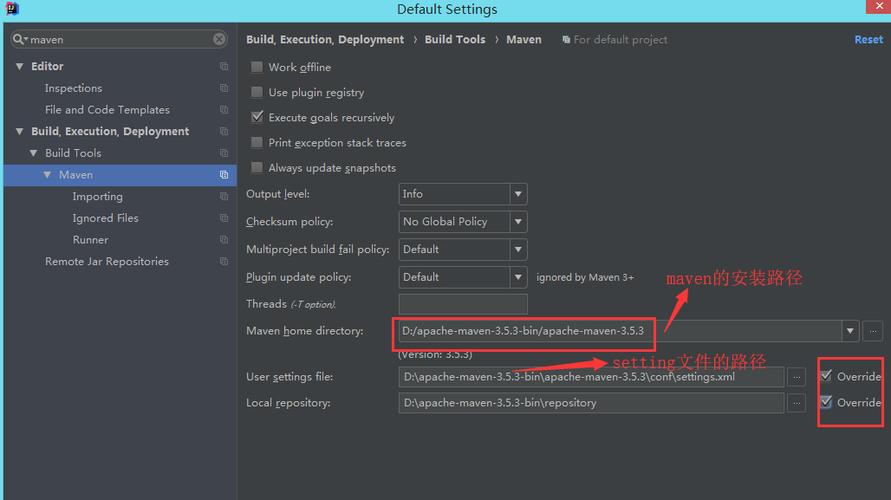
Task: Enable Work offline checkbox
Action: click(257, 67)
